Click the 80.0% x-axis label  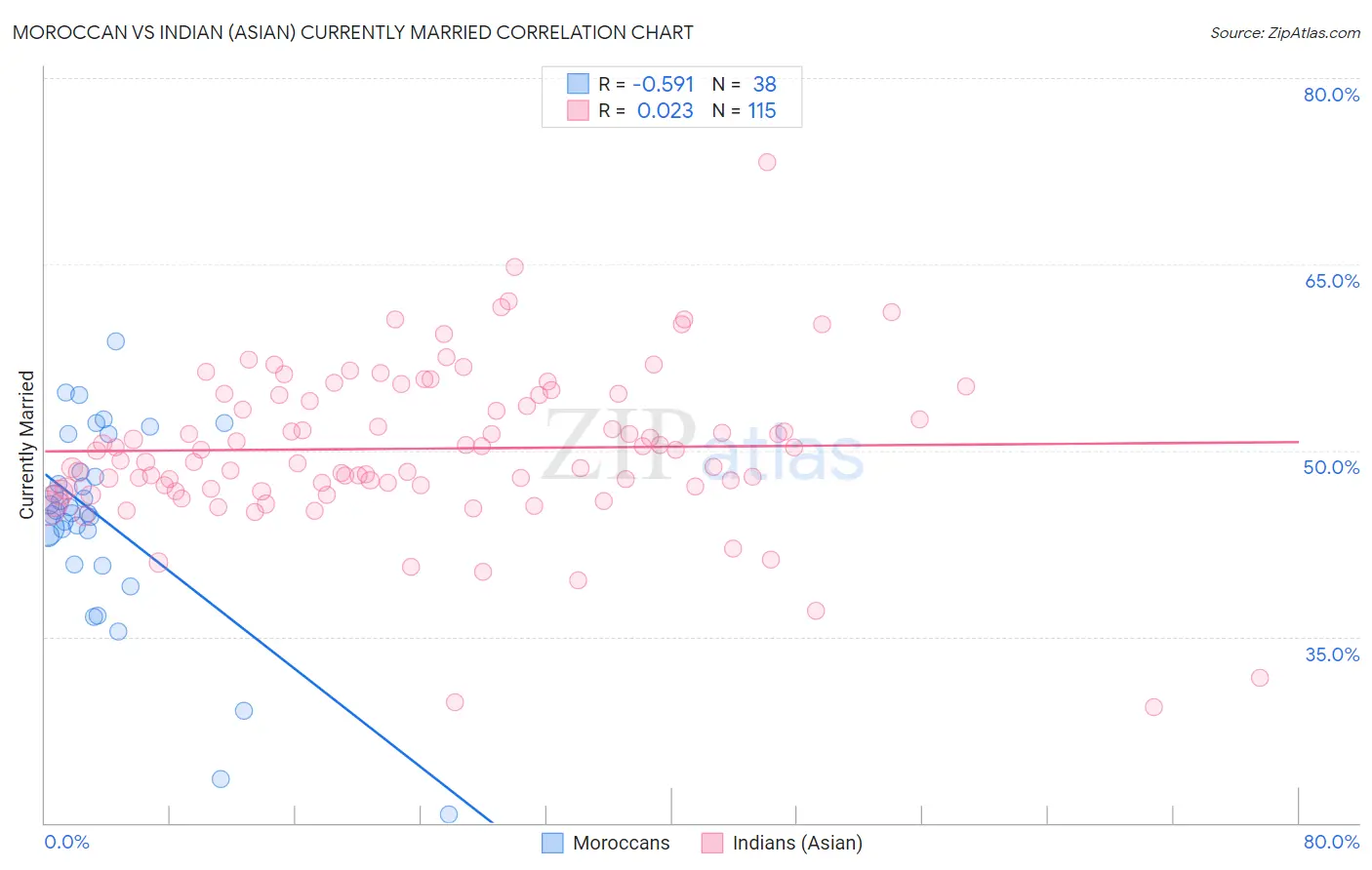point(1332,842)
